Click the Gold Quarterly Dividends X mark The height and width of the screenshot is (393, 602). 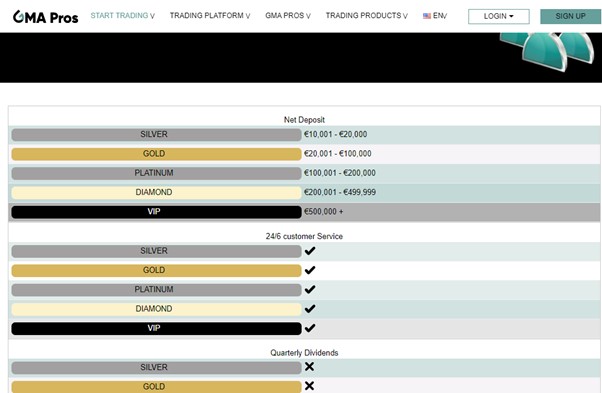[x=309, y=386]
